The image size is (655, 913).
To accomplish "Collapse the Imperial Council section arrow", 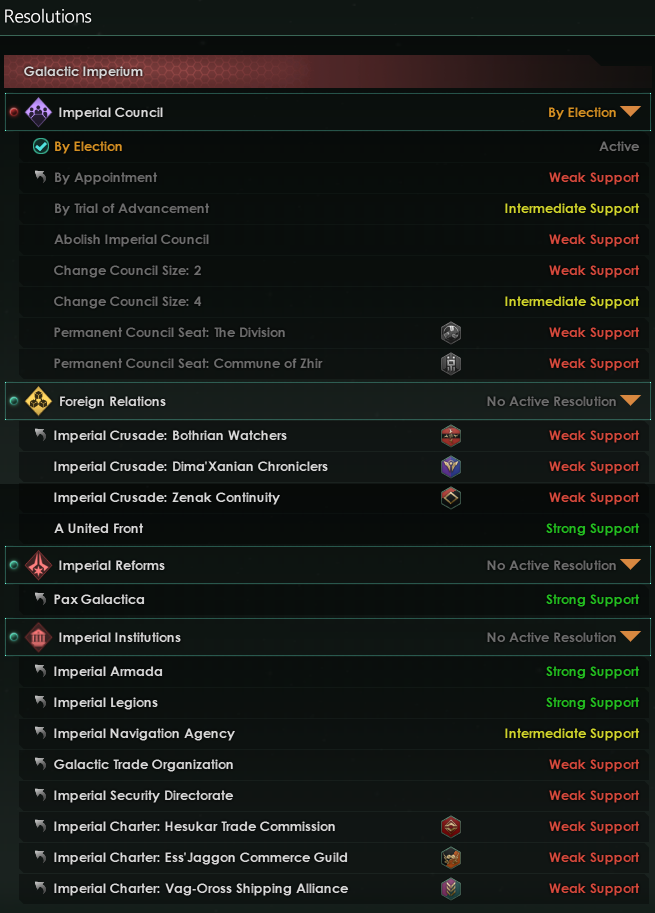I will 630,112.
